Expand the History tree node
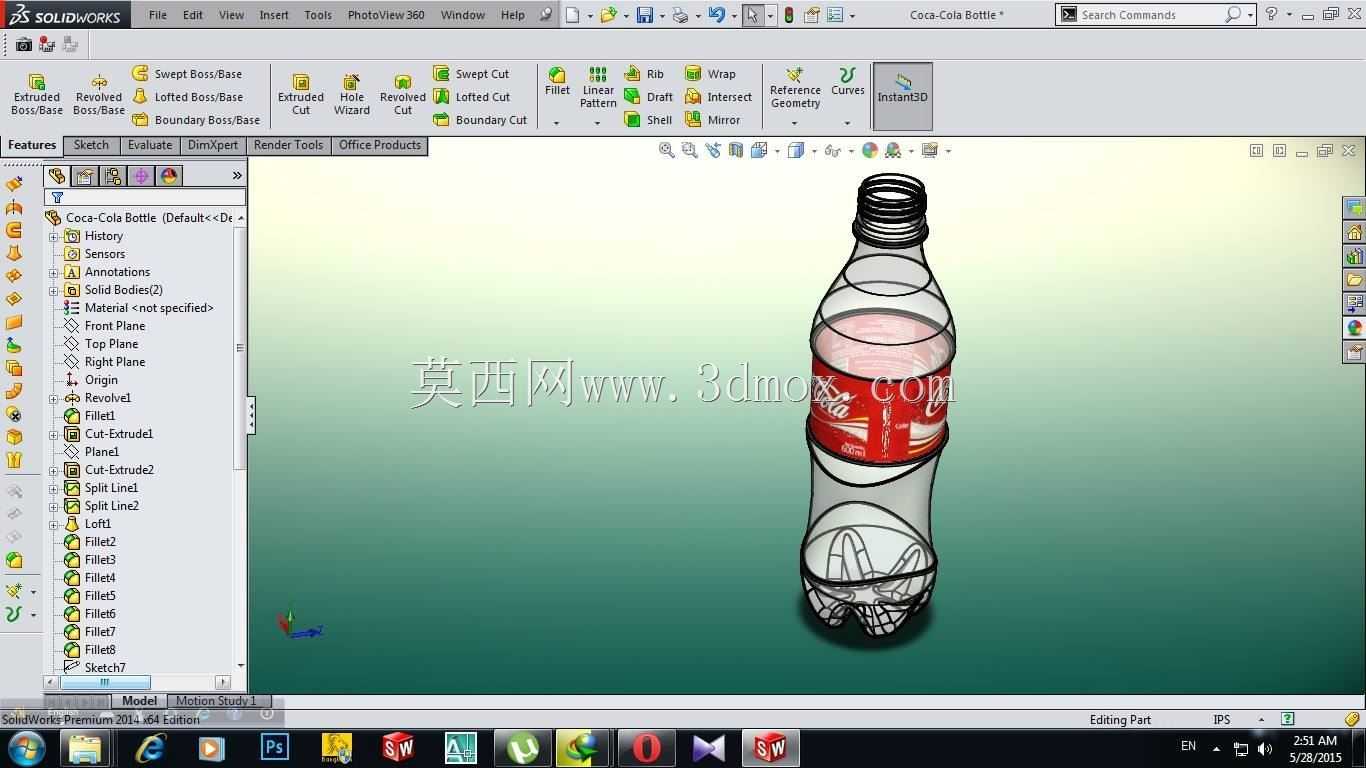This screenshot has height=768, width=1366. coord(54,237)
